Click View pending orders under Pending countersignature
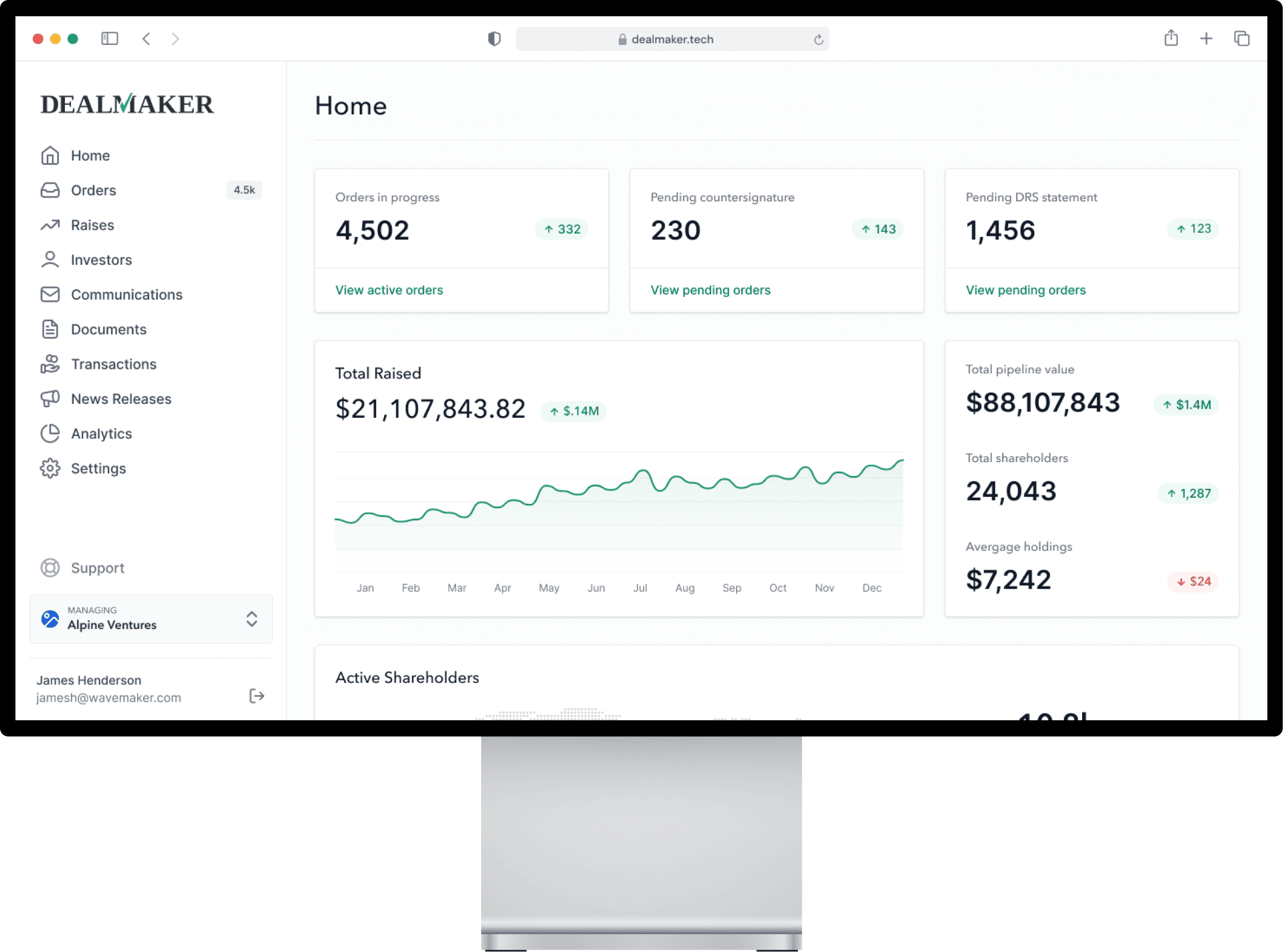The height and width of the screenshot is (952, 1283). pyautogui.click(x=711, y=290)
